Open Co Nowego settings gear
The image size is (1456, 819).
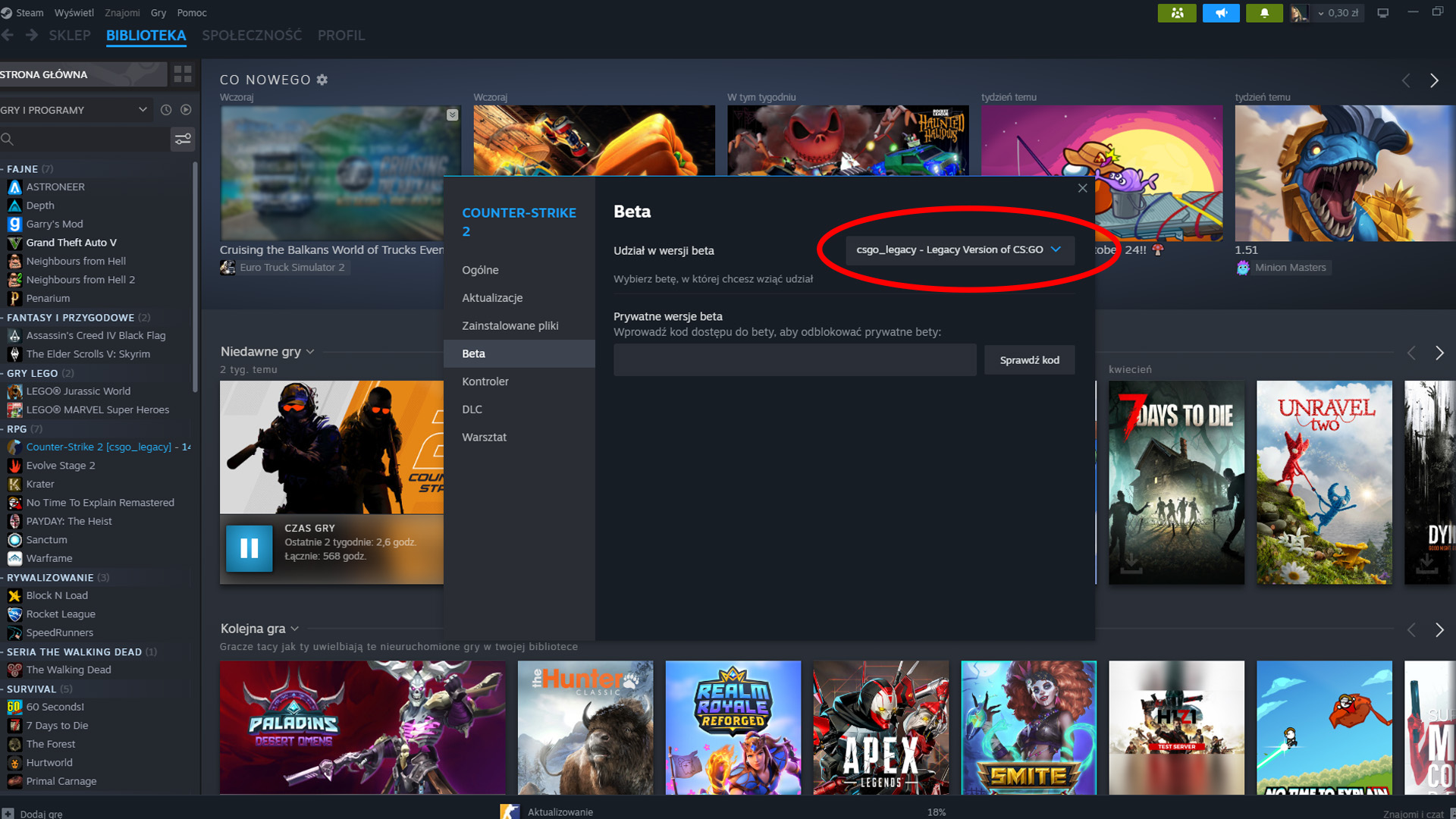[x=322, y=80]
